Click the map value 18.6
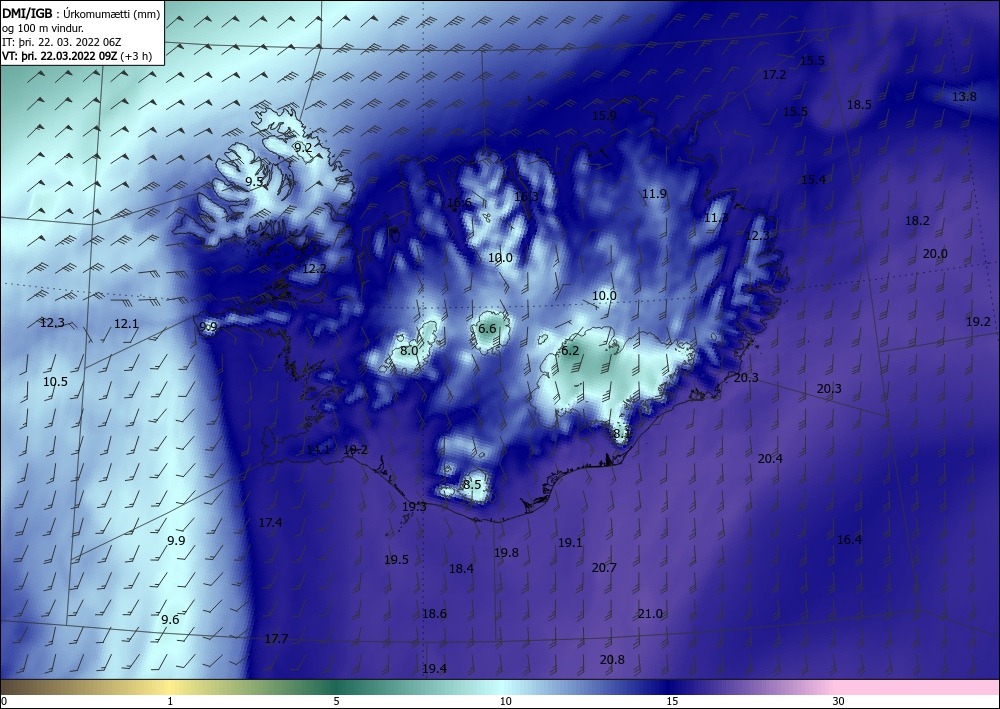 434,614
